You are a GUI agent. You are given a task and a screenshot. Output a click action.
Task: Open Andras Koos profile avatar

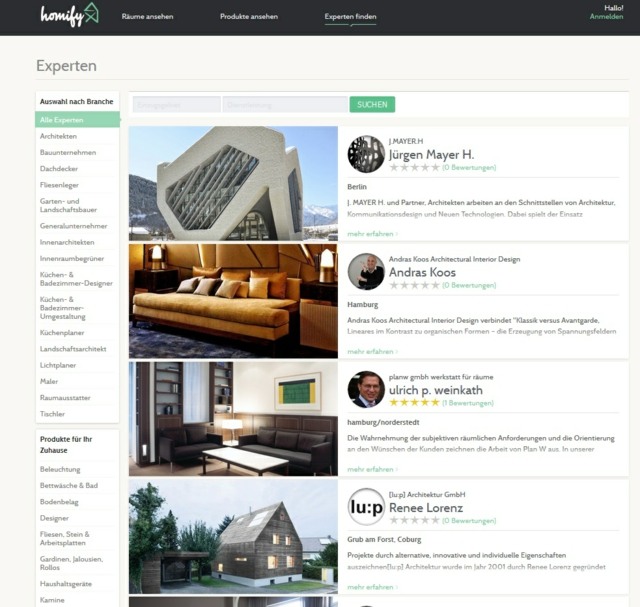pos(366,271)
